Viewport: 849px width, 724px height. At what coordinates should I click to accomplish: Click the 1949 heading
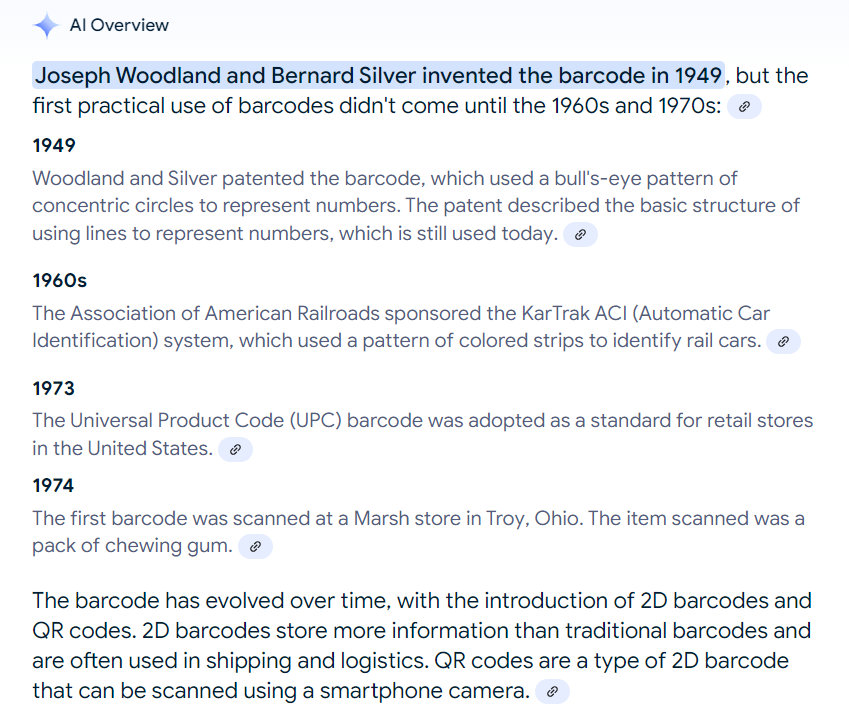tap(54, 146)
